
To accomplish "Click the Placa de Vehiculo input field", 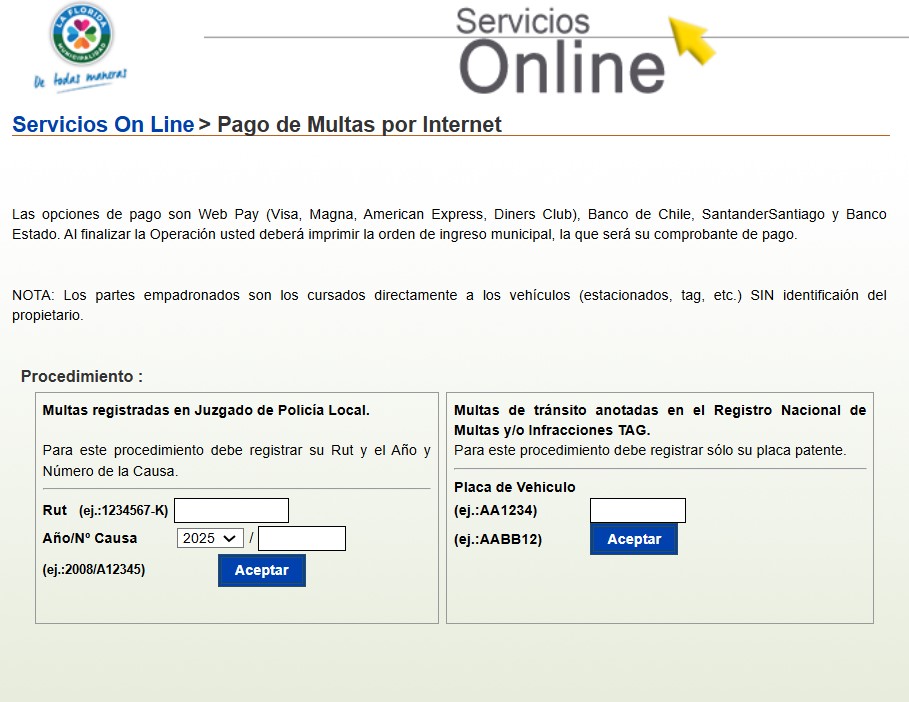I will 637,510.
